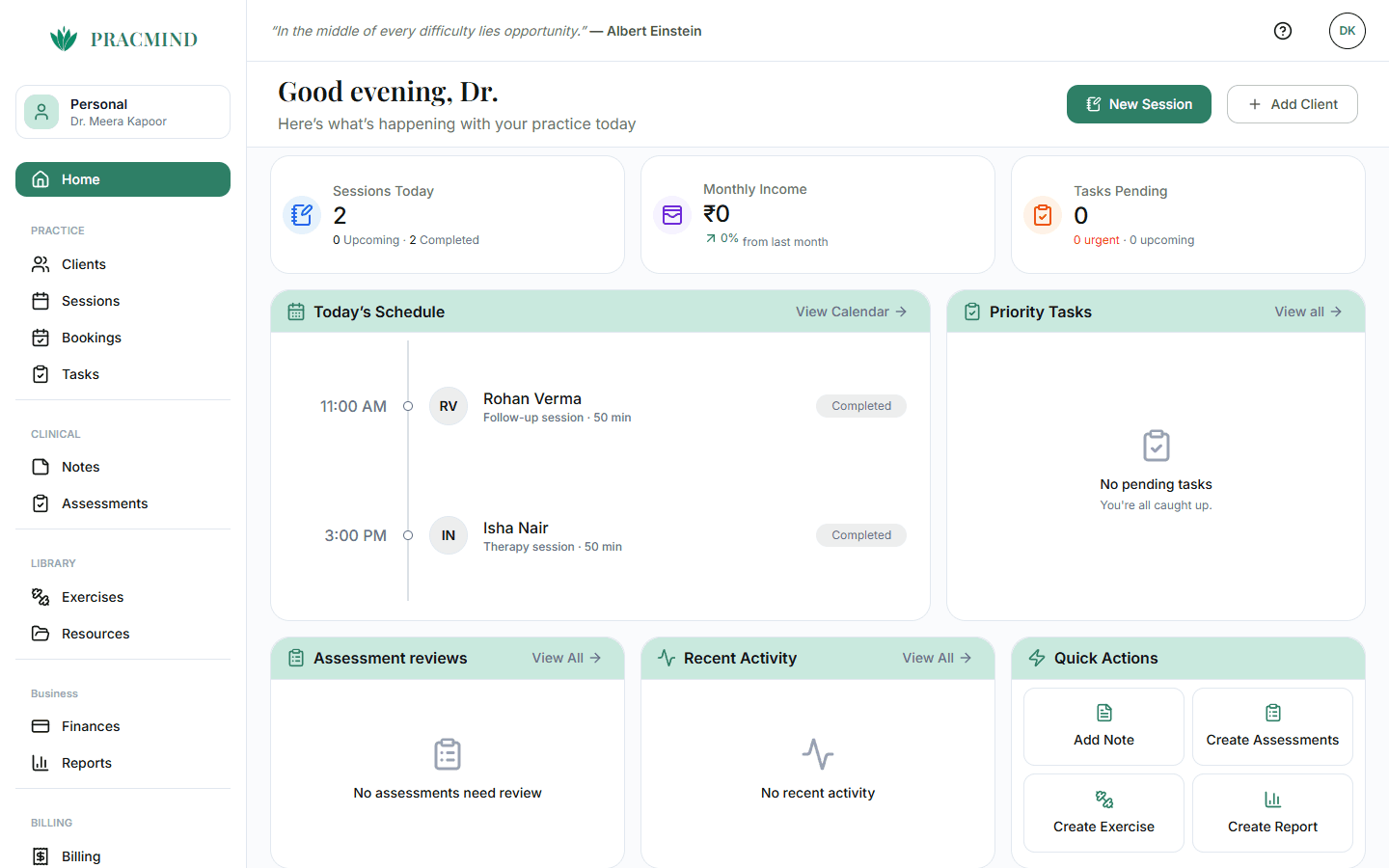
Task: Click the Sessions Today notebook icon
Action: [x=302, y=215]
